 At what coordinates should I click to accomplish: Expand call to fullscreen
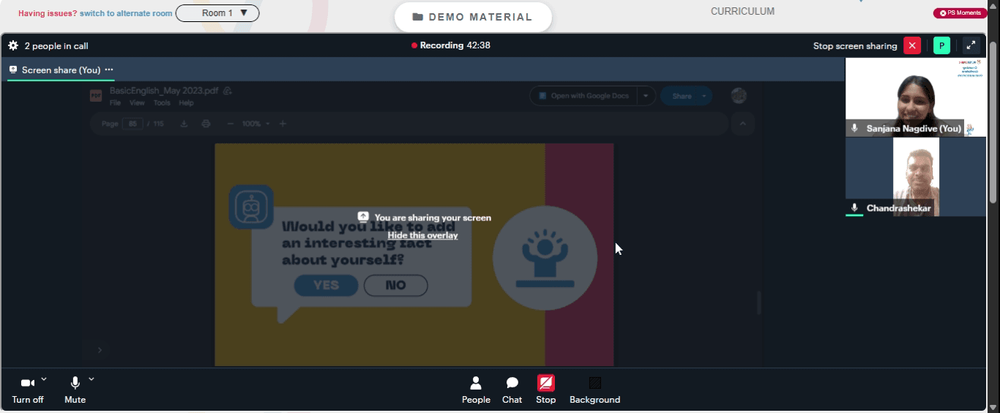[971, 46]
